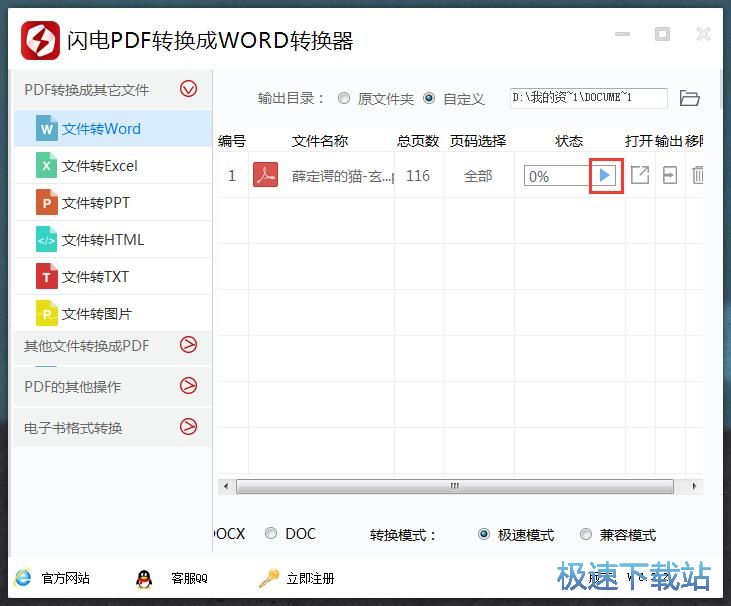Click the horizontal scrollbar thumb
The height and width of the screenshot is (606, 731).
click(x=455, y=486)
